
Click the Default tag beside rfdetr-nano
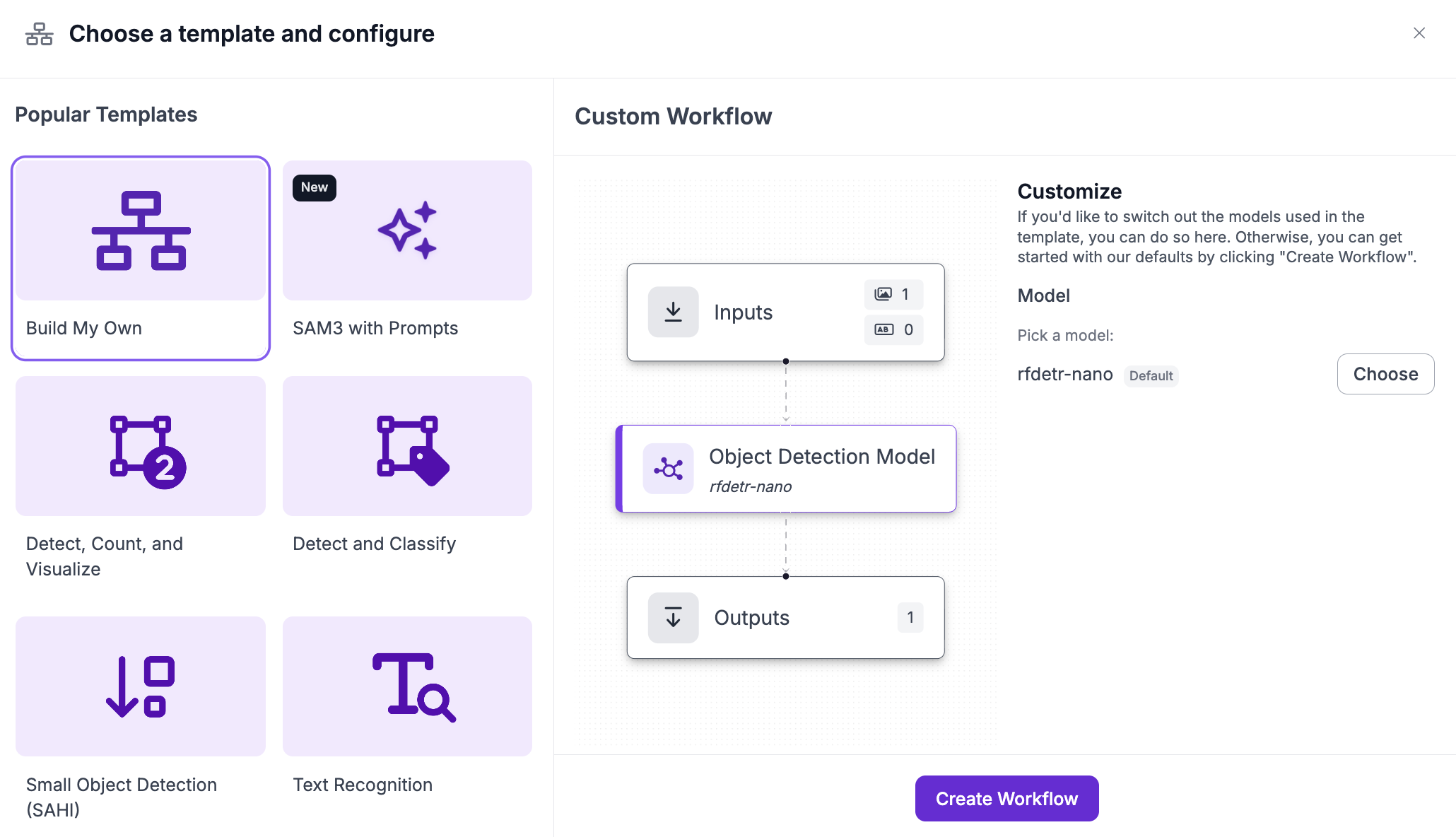1151,376
